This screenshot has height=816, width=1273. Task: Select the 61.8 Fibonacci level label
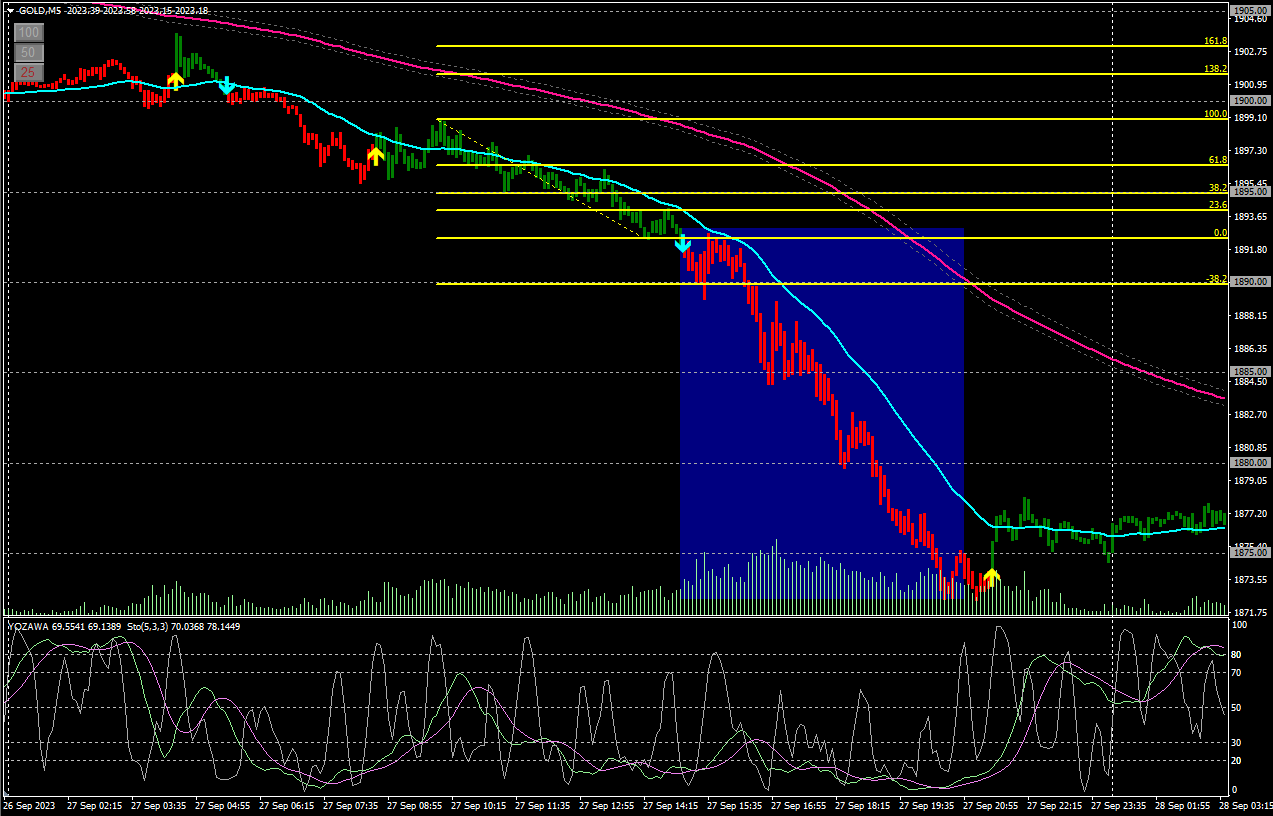pyautogui.click(x=1217, y=160)
